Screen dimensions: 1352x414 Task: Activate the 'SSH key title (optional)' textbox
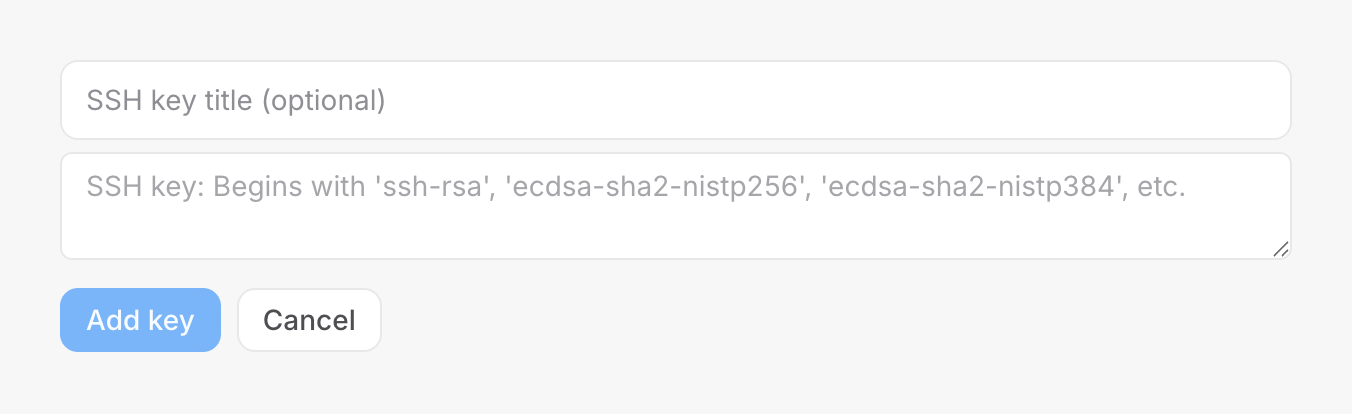pos(675,100)
